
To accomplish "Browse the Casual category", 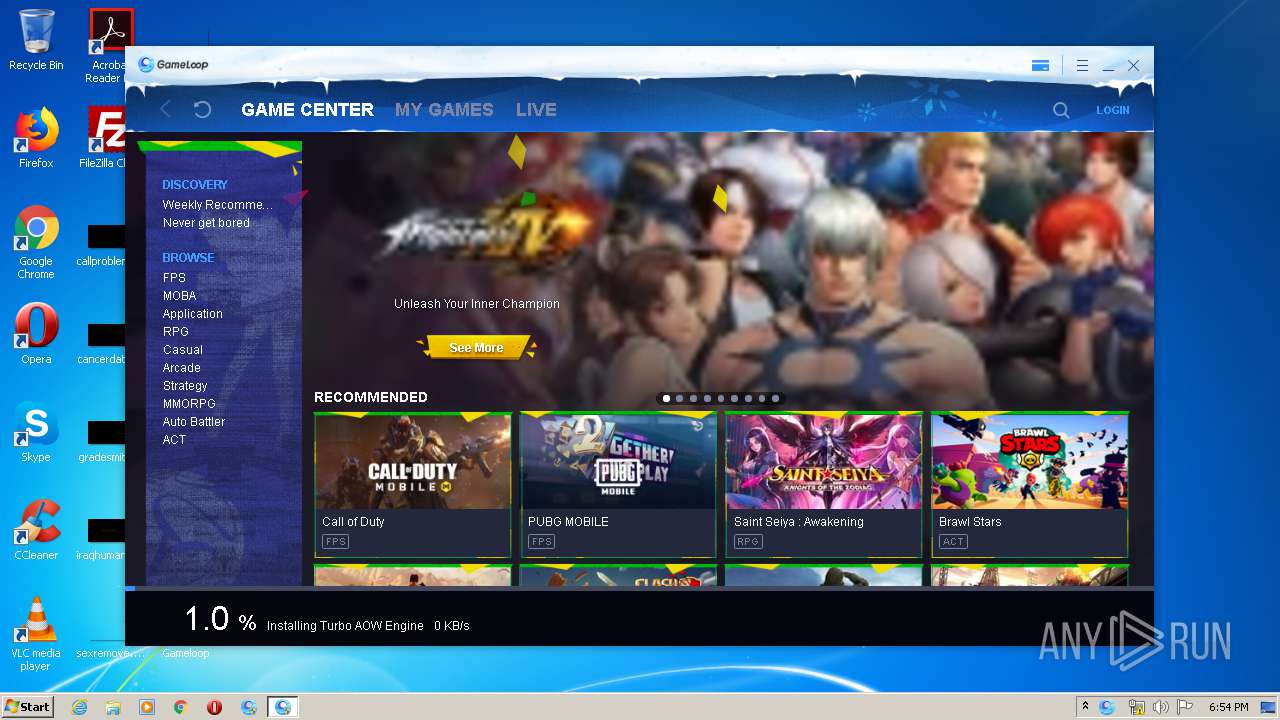I will [x=183, y=350].
